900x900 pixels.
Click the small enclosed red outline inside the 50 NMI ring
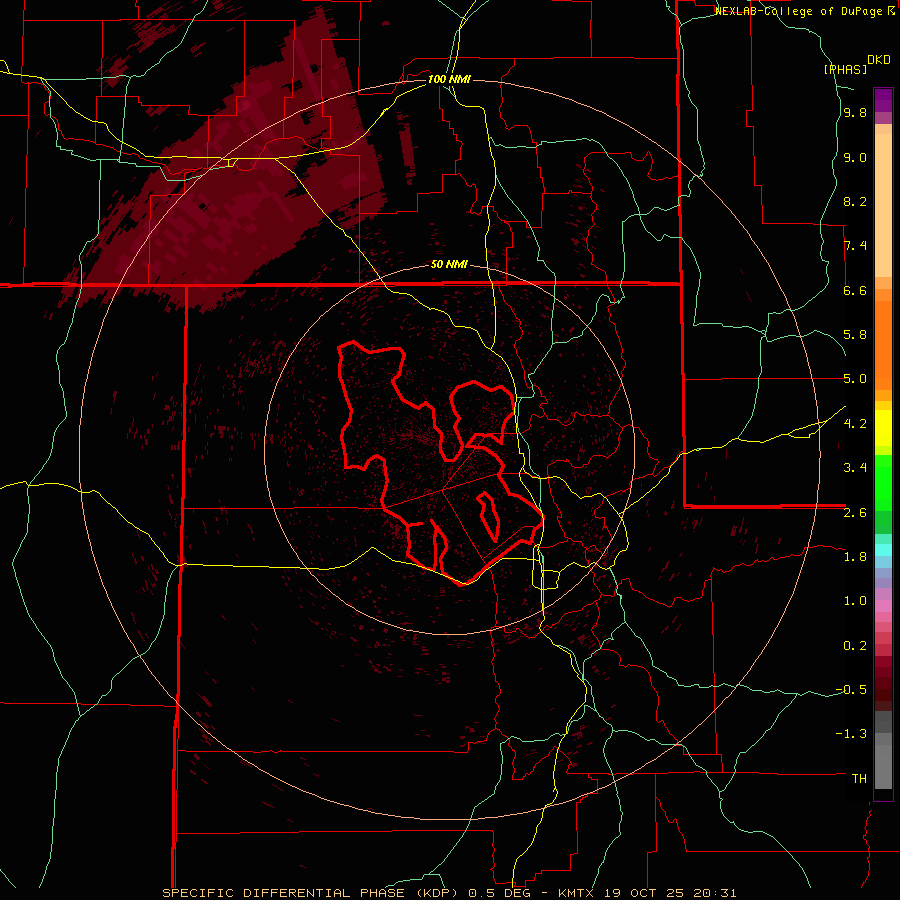point(488,515)
